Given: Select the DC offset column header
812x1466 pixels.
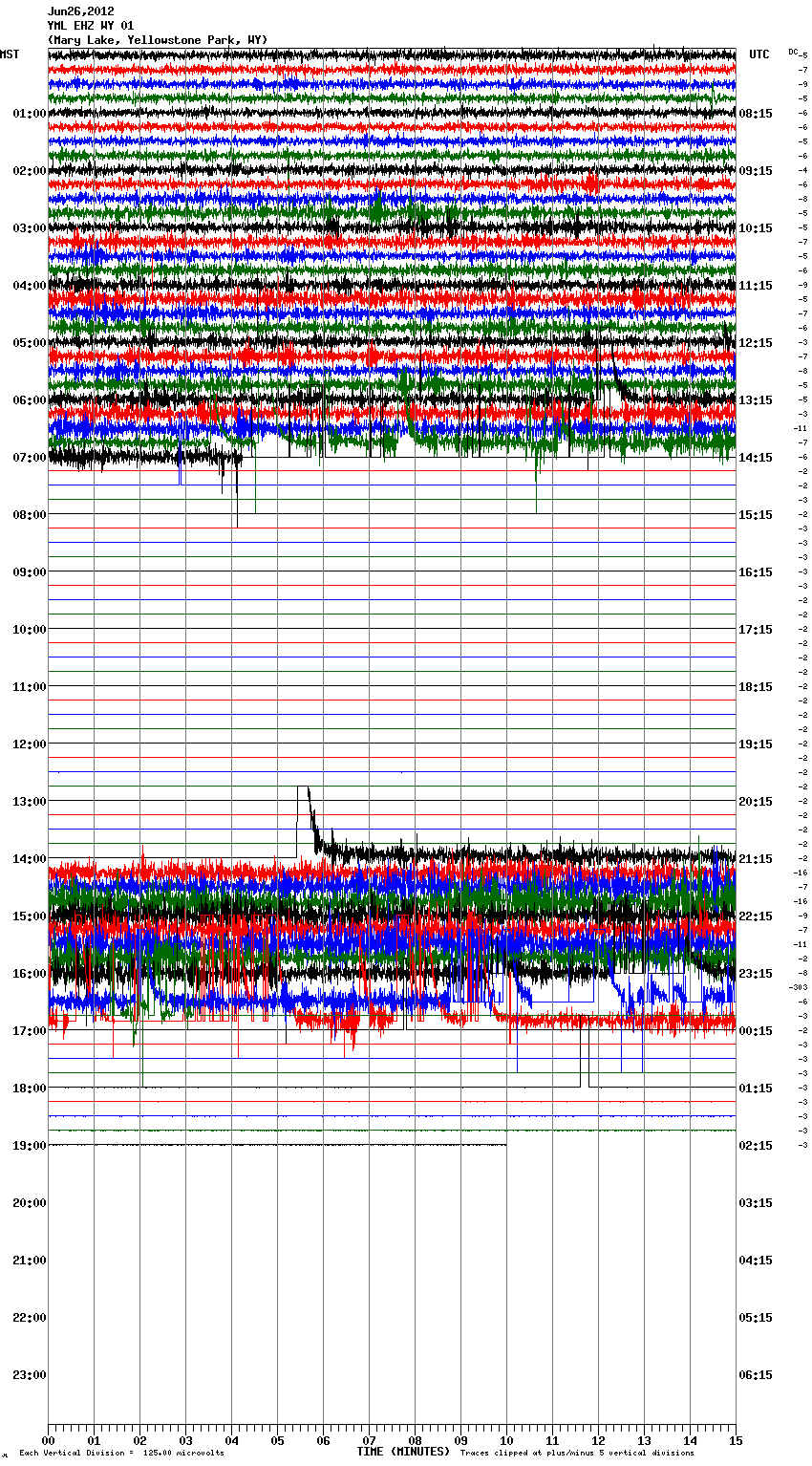Looking at the screenshot, I should [793, 52].
